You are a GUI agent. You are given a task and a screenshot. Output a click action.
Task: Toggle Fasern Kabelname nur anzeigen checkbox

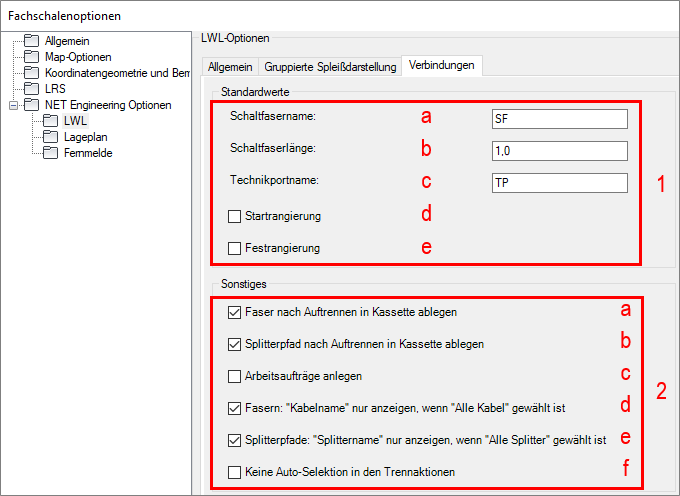(235, 408)
